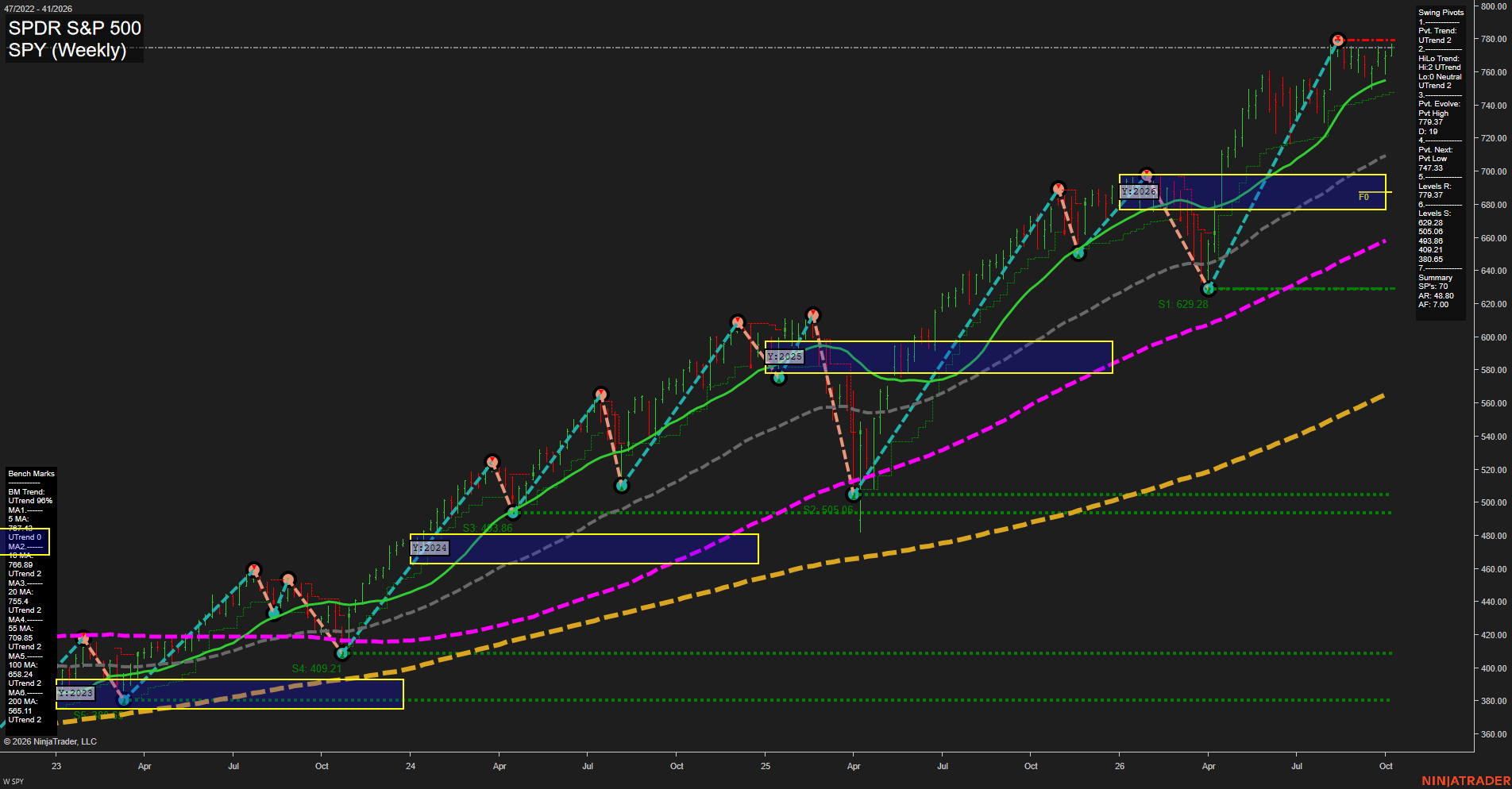
Task: Click the Levels R: entry
Action: [1434, 187]
